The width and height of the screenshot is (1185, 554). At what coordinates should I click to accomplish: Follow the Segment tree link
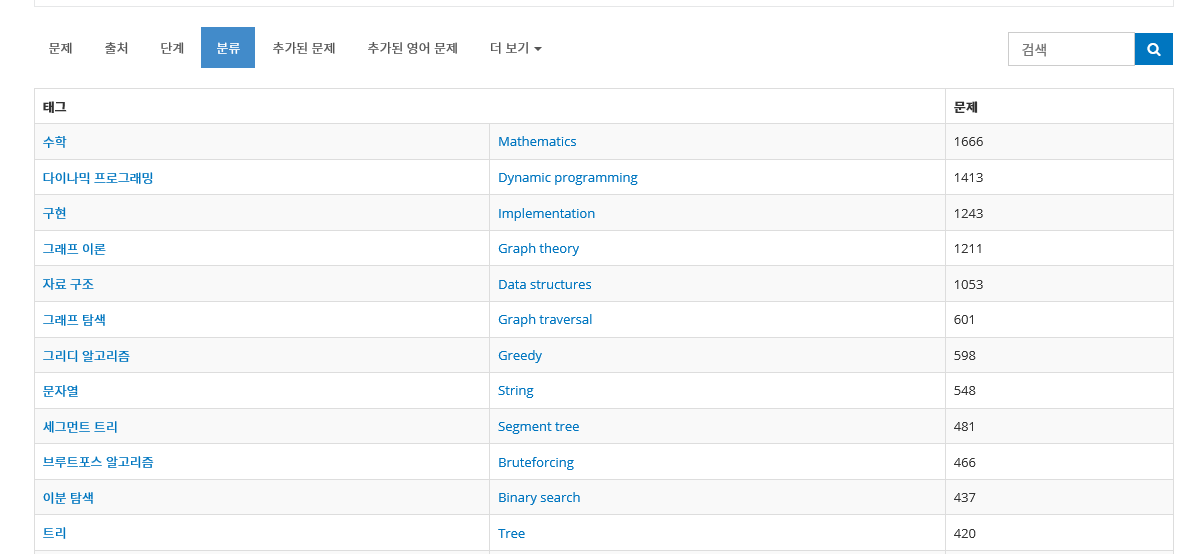pos(538,426)
